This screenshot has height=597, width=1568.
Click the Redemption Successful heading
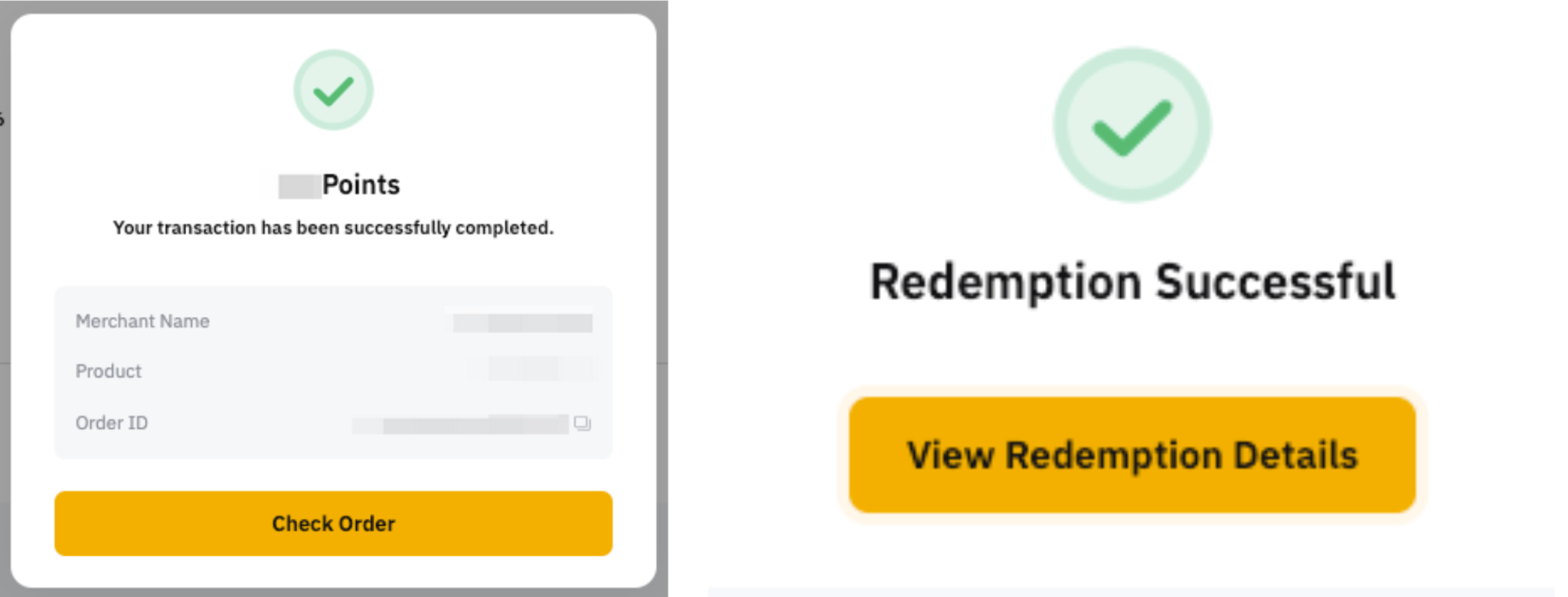point(1132,282)
